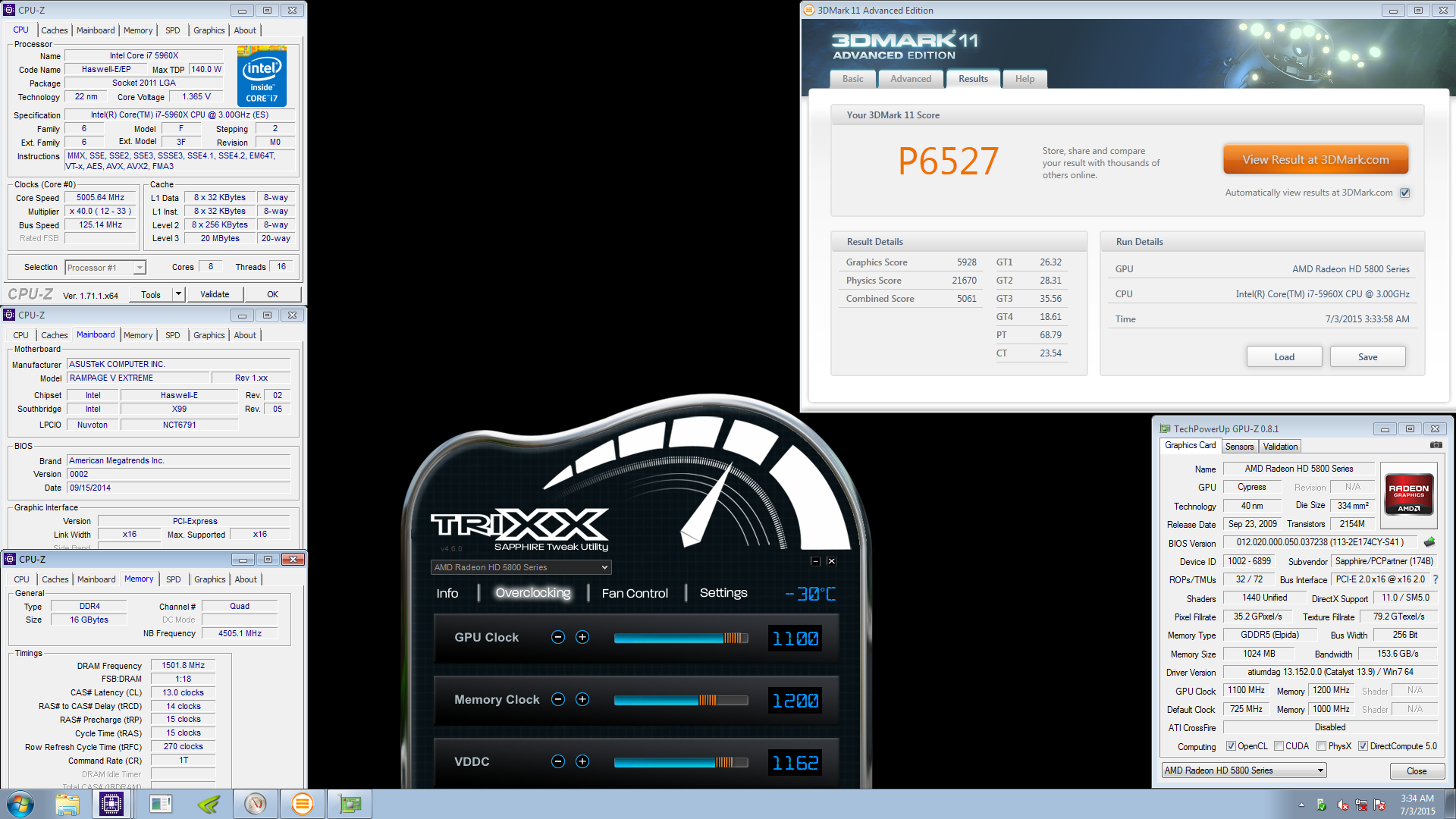Viewport: 1456px width, 819px height.
Task: Open the Validation tab in GPU-Z
Action: click(1280, 447)
